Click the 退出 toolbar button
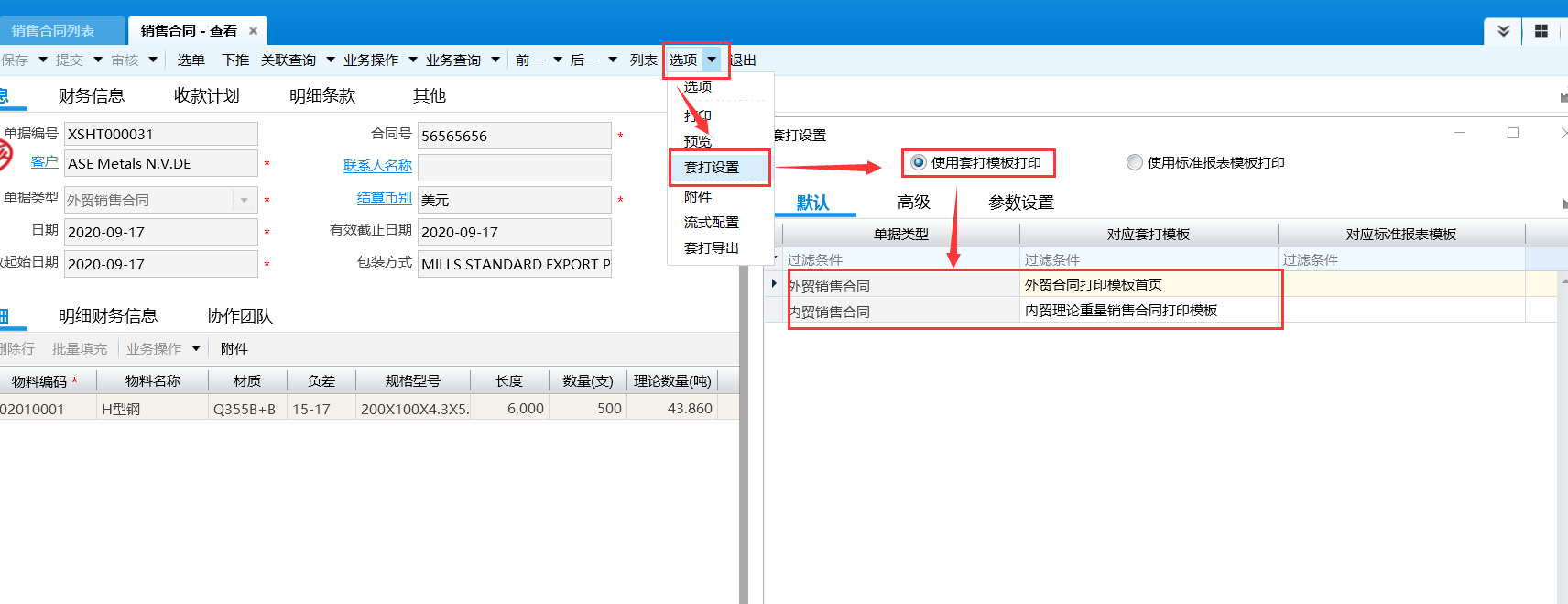This screenshot has width=1568, height=604. coord(744,60)
